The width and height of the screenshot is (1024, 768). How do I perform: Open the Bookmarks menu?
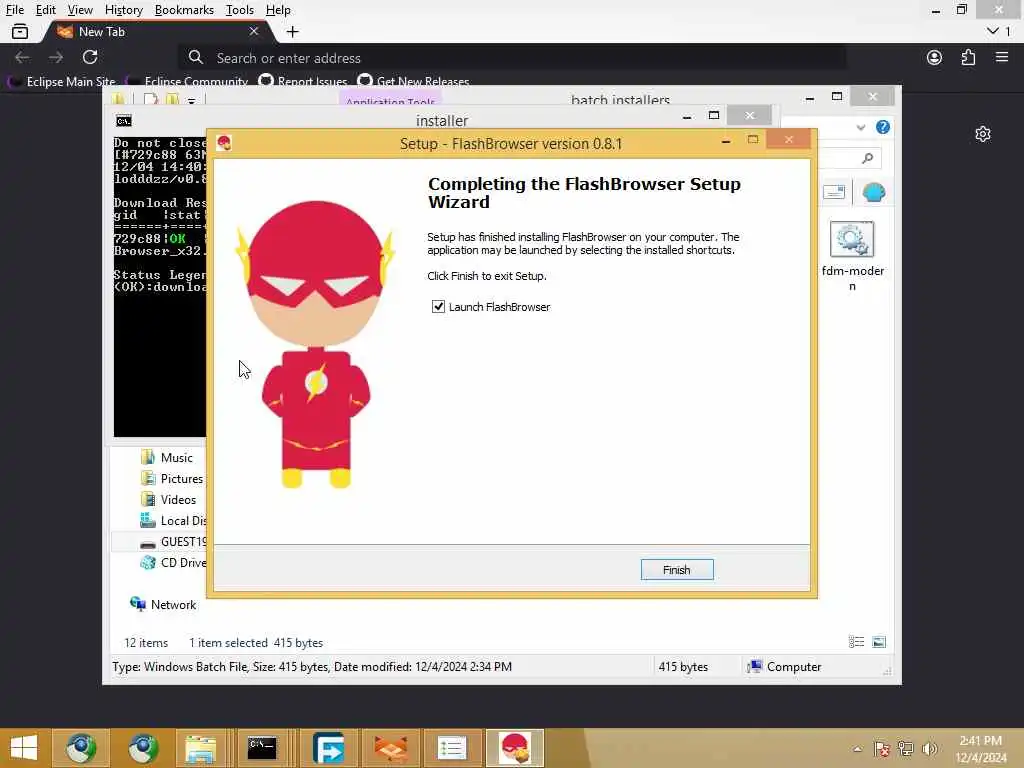(184, 10)
